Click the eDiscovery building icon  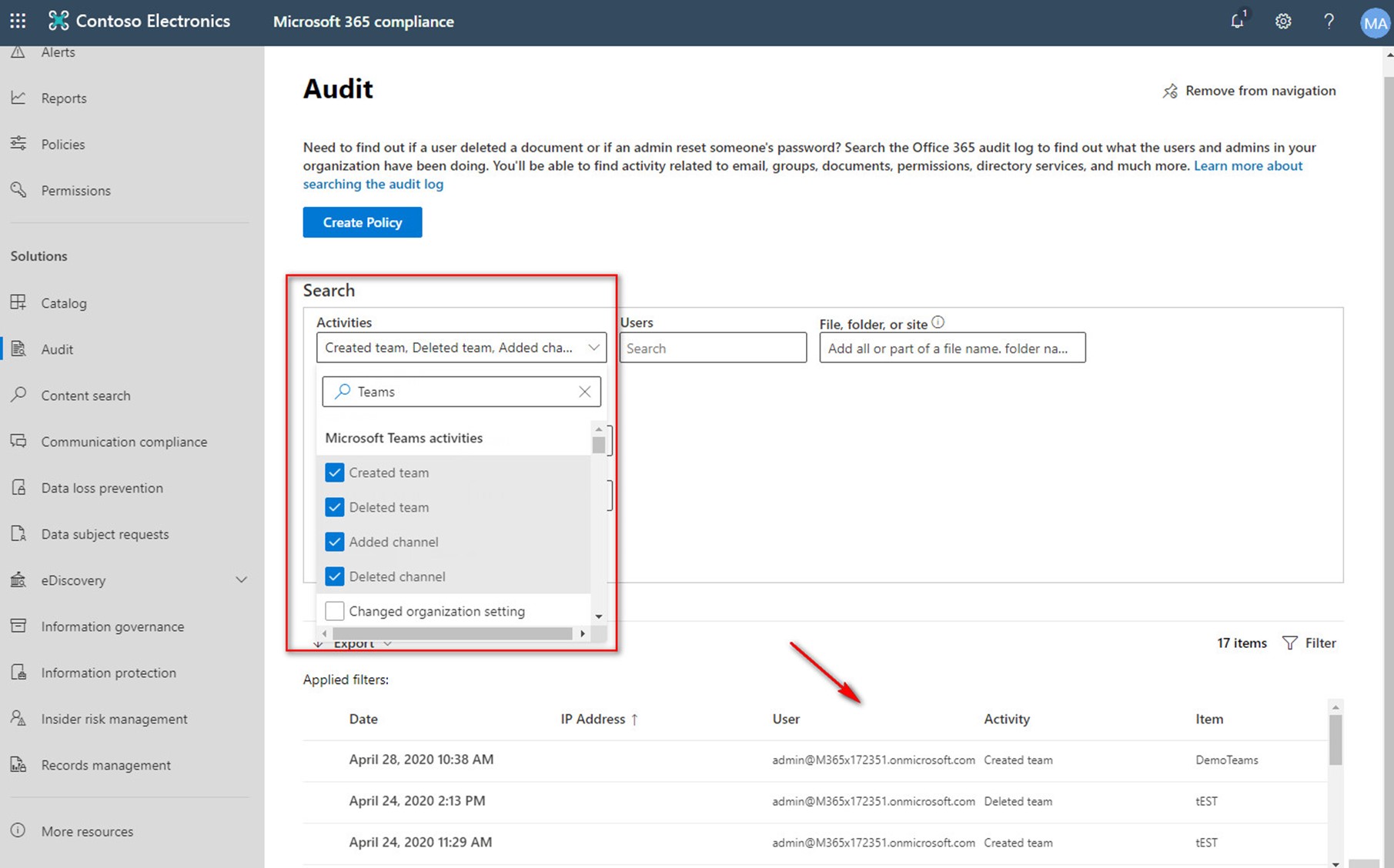coord(18,579)
